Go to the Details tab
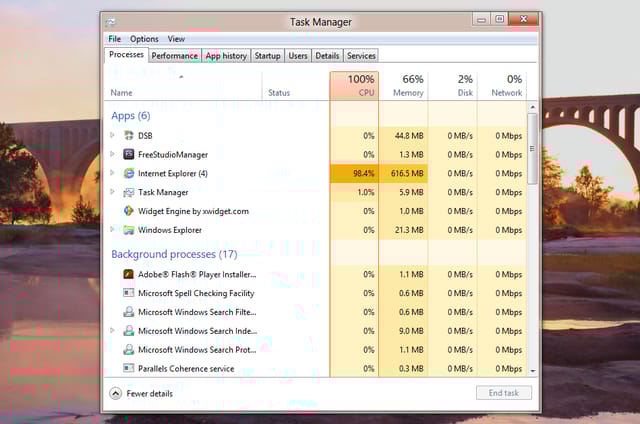The image size is (640, 424). (x=327, y=56)
